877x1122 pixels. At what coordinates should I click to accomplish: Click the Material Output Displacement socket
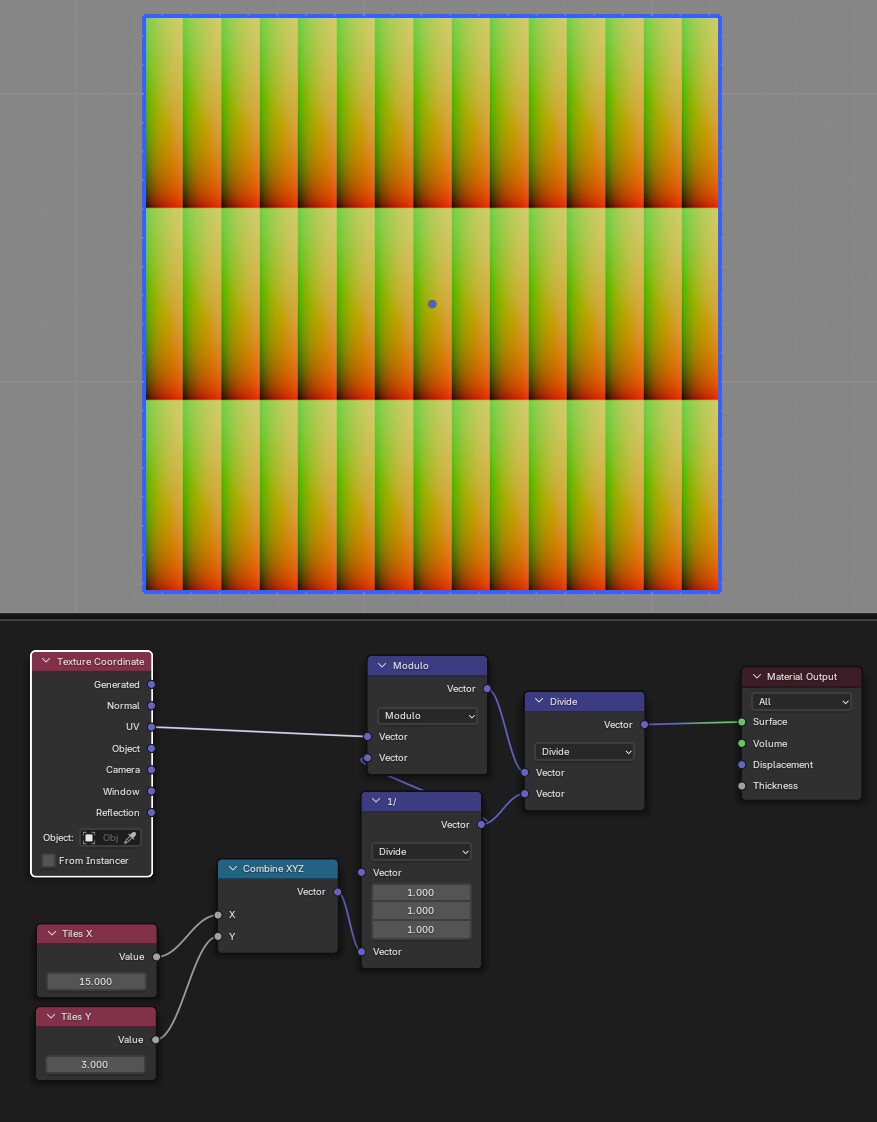742,764
